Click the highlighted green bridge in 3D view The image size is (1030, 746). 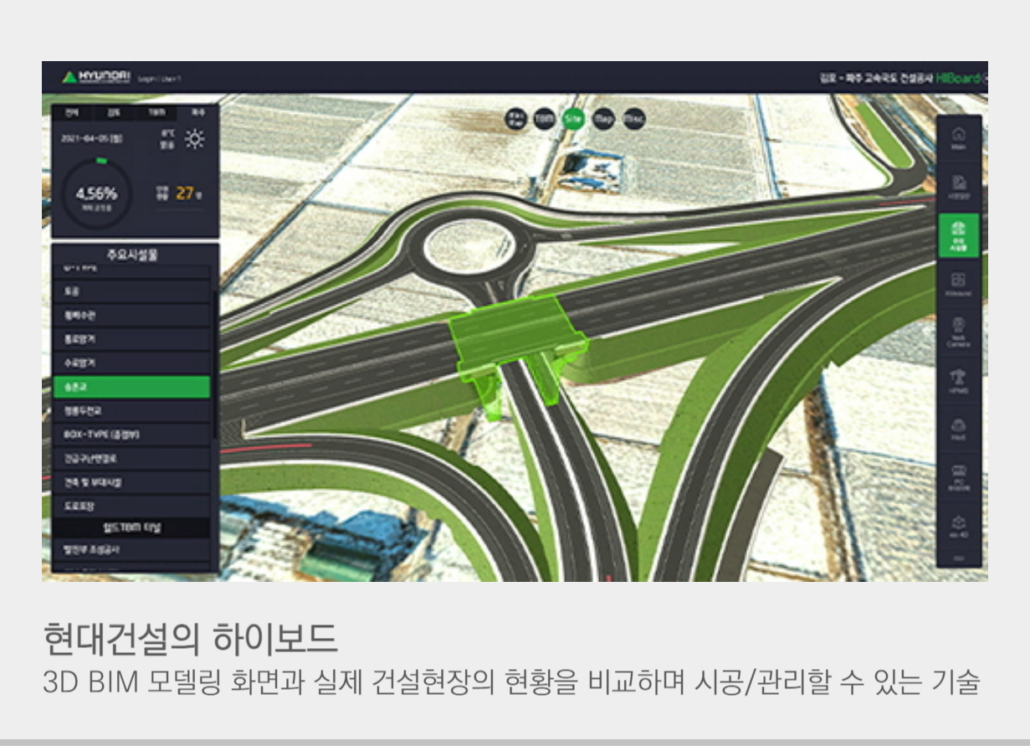(x=518, y=343)
